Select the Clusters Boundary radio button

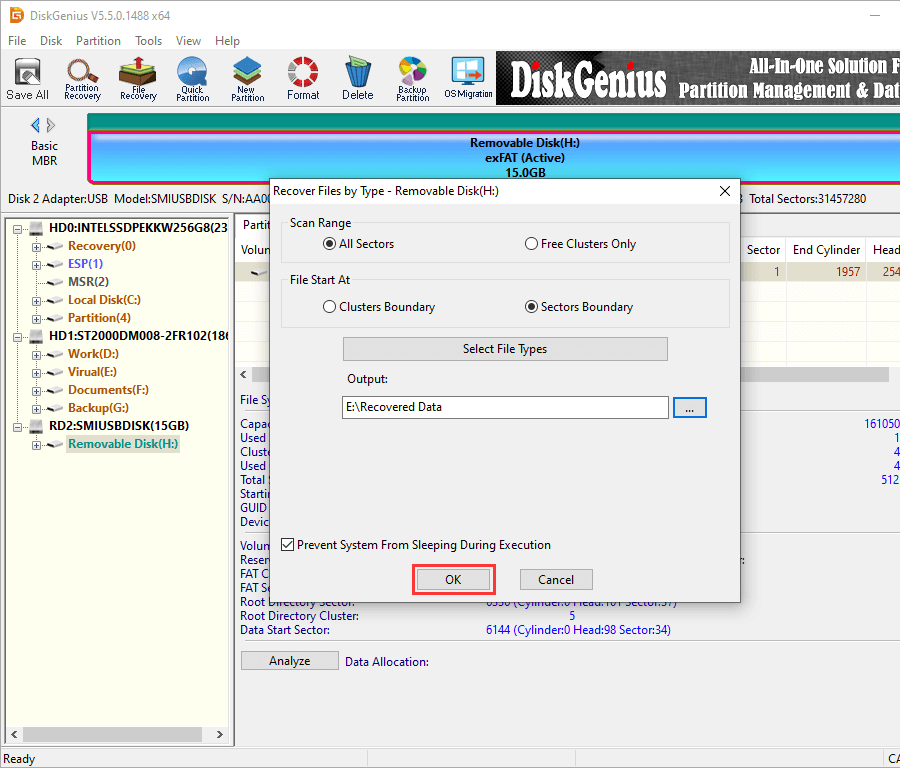[330, 307]
